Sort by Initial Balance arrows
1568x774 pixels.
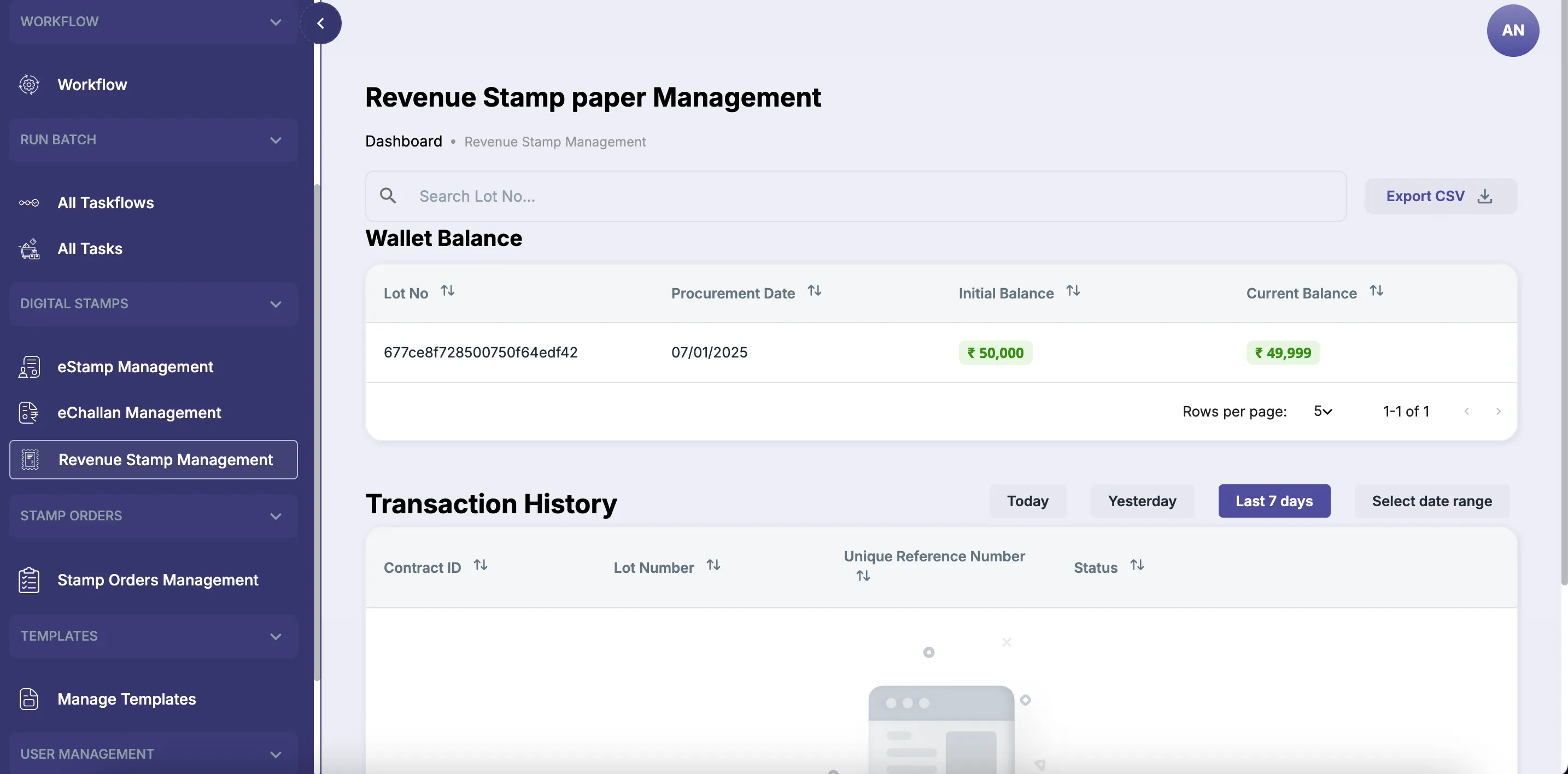(1073, 291)
